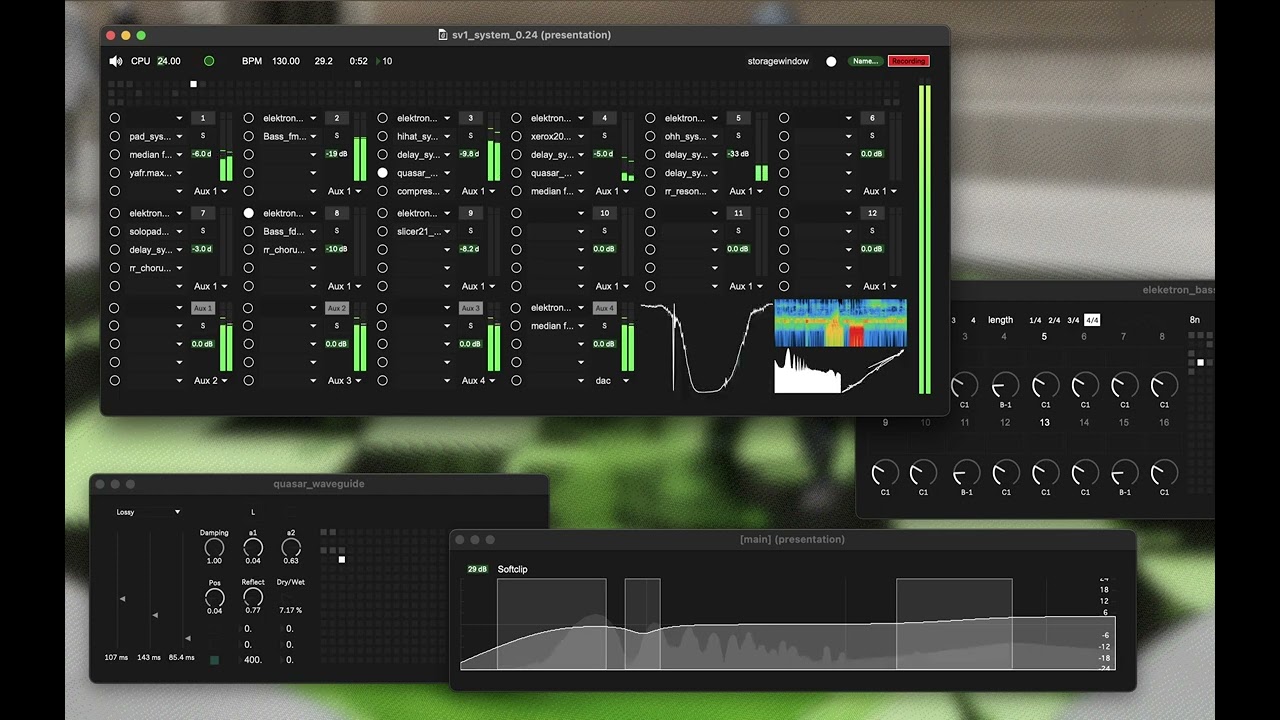Viewport: 1280px width, 720px height.
Task: Toggle the circle beside slicer21 in channel 9
Action: (382, 231)
